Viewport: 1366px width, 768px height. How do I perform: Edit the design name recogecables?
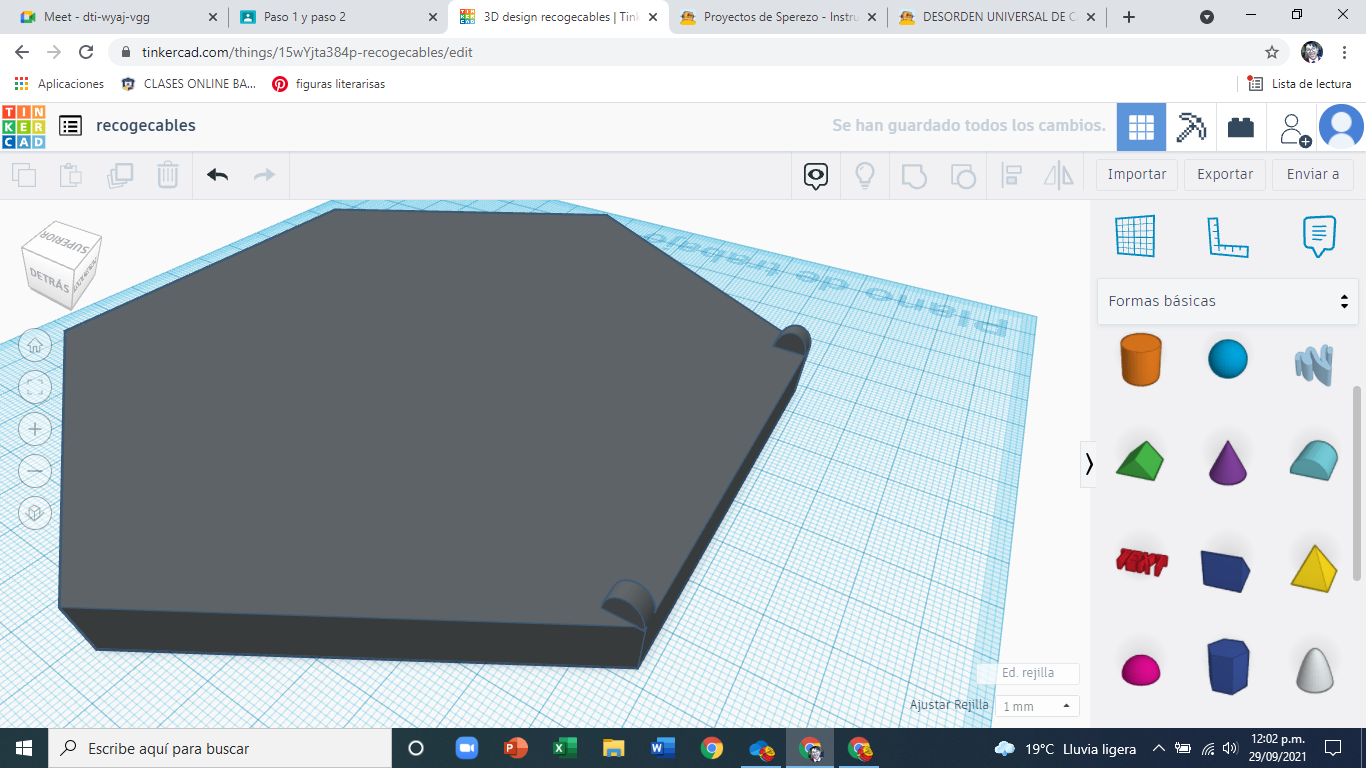tap(146, 126)
